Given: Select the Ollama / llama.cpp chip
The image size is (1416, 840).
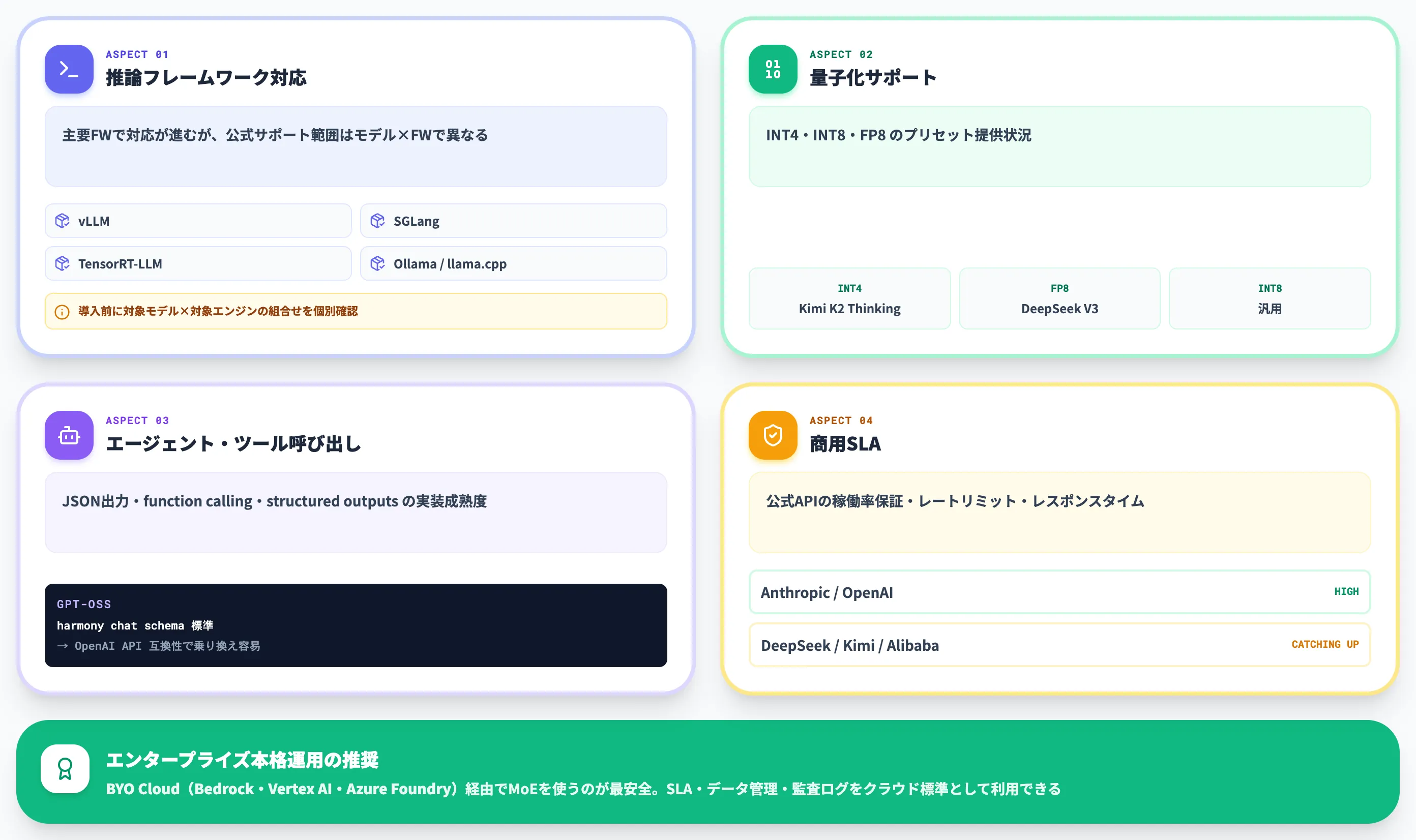Looking at the screenshot, I should click(514, 264).
